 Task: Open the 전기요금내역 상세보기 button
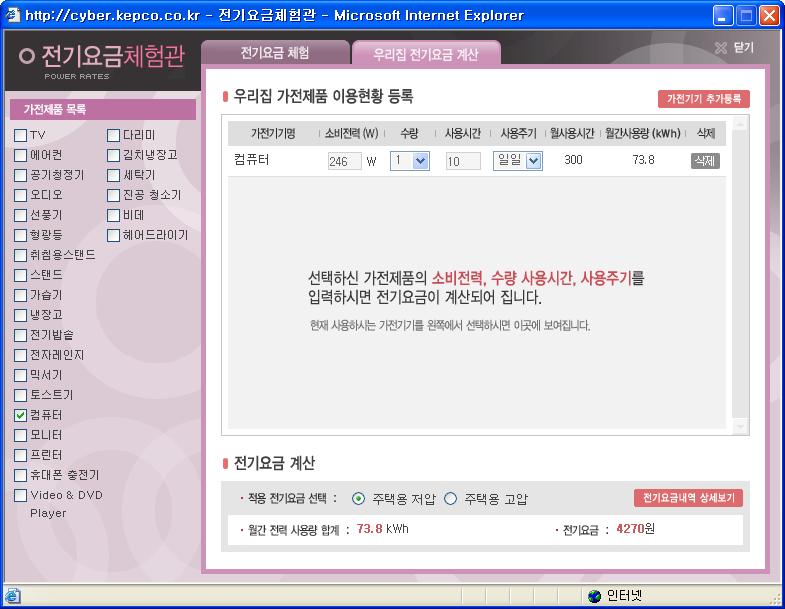688,498
